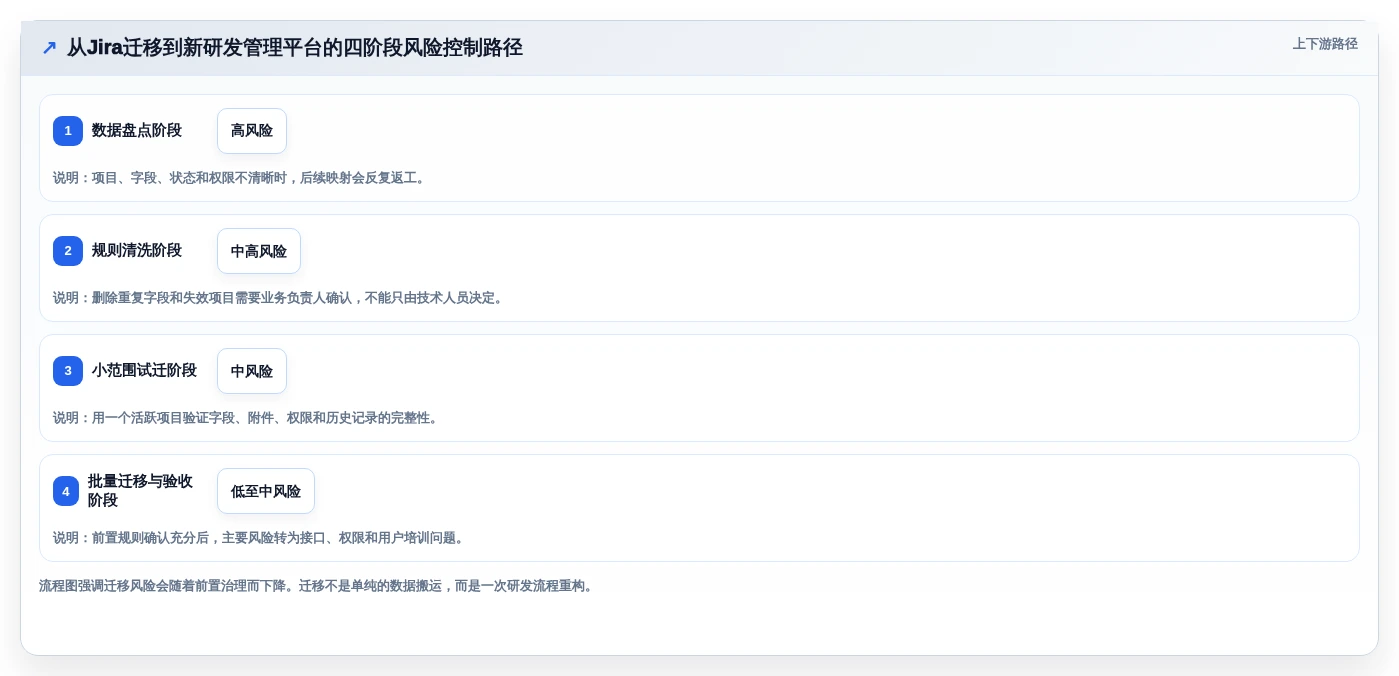1399x676 pixels.
Task: Click the step 3 number badge
Action: [68, 371]
